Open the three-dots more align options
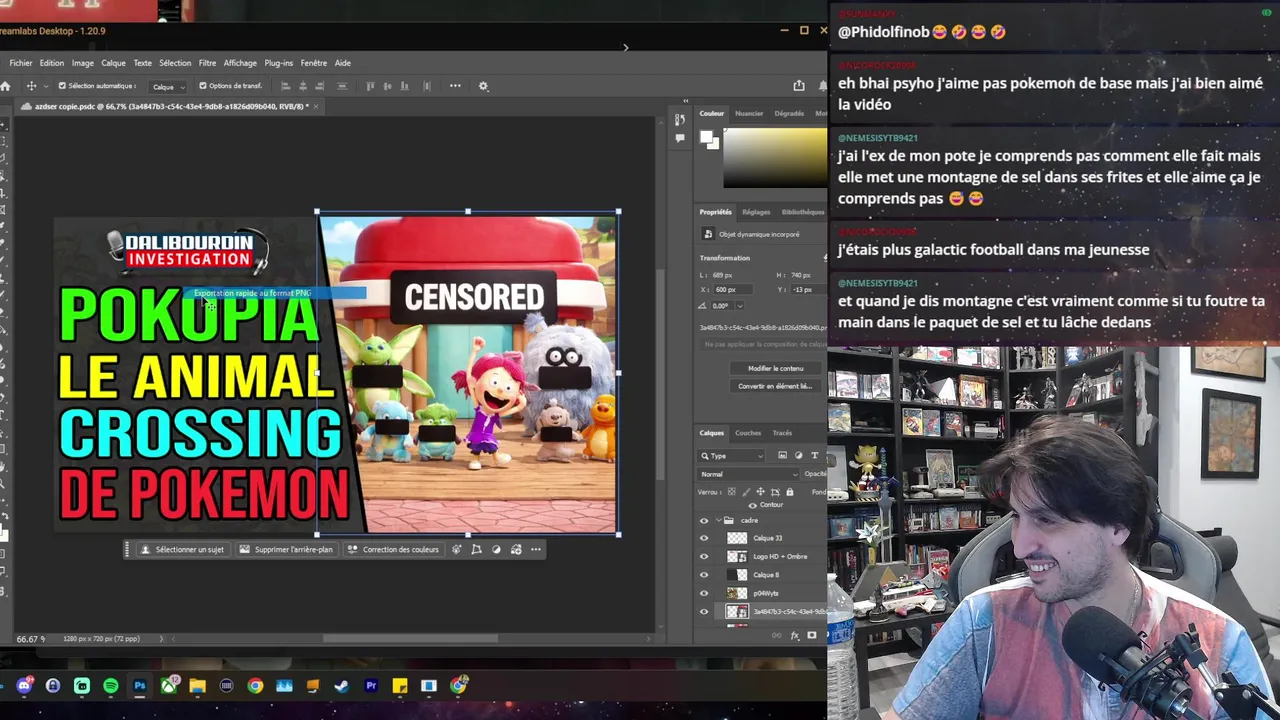 (455, 86)
